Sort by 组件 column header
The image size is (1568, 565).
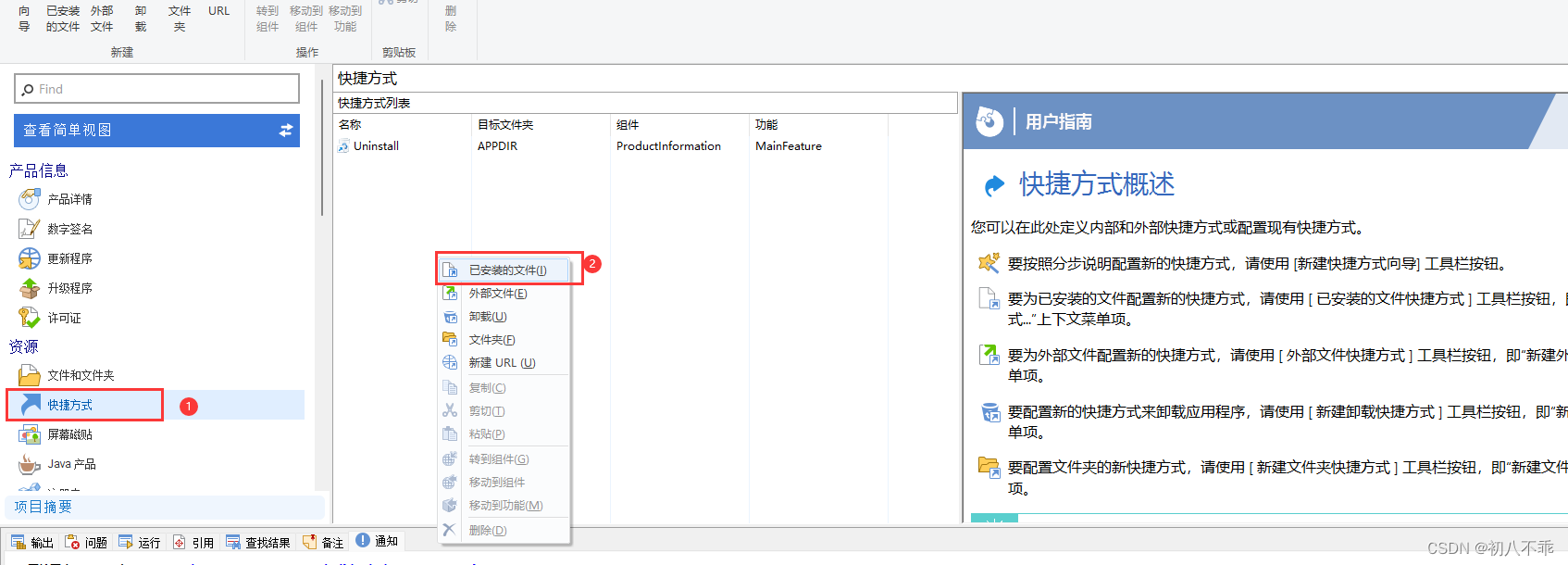pos(680,124)
